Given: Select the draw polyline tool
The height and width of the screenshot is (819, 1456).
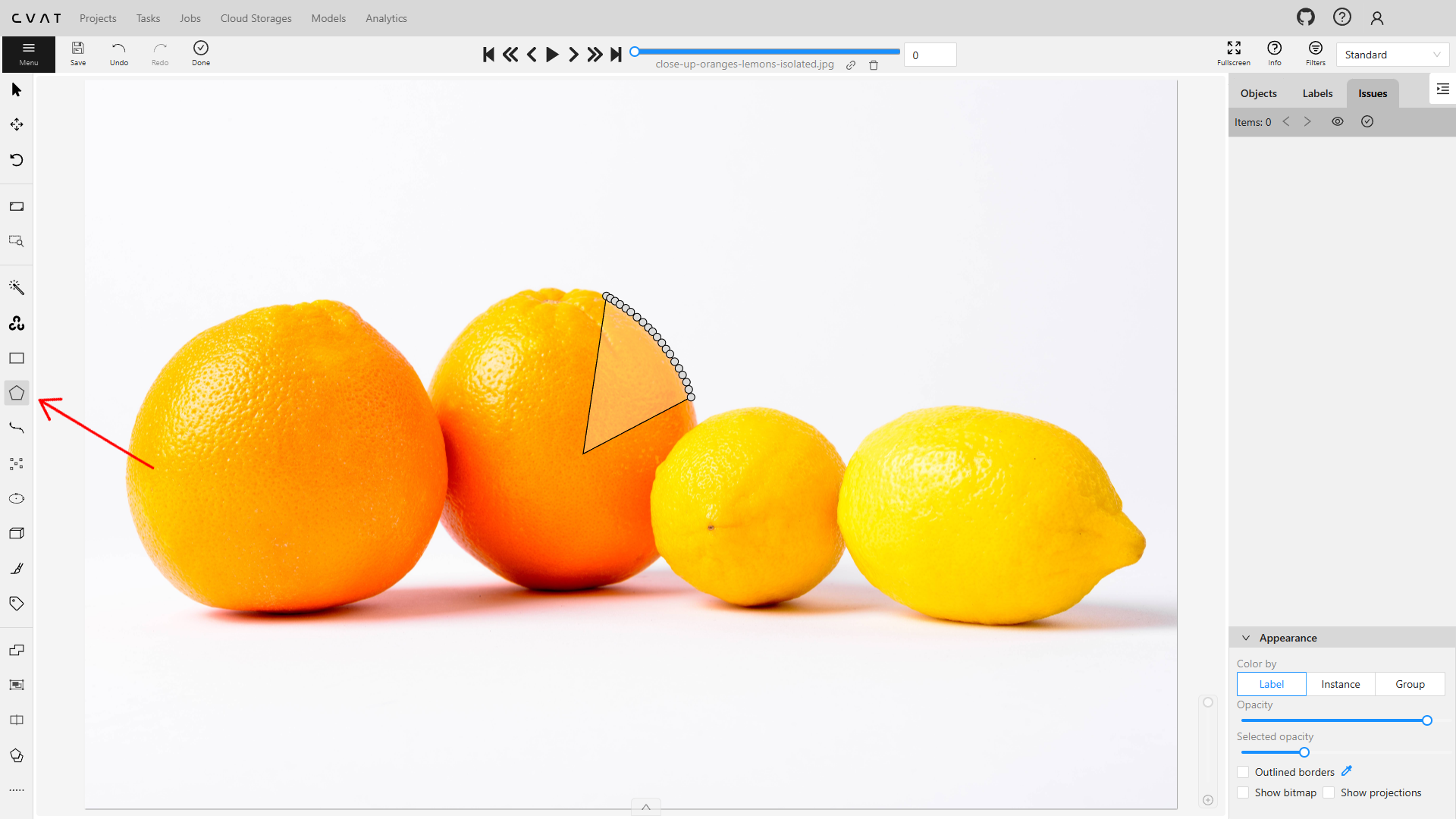Looking at the screenshot, I should pos(17,428).
